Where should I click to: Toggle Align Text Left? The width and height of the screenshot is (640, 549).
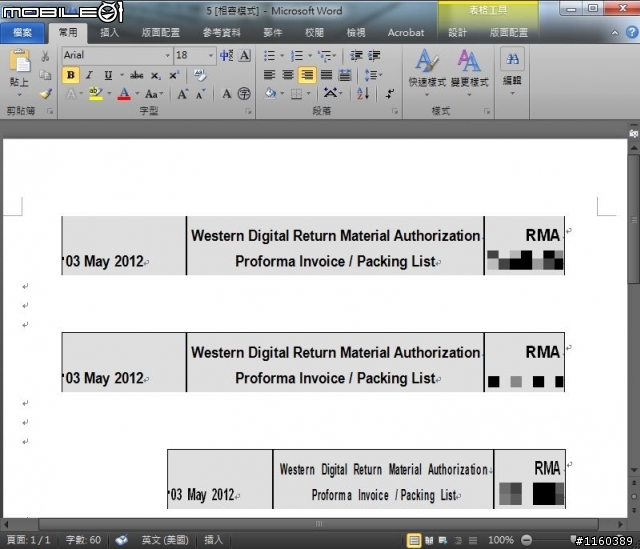tap(269, 75)
